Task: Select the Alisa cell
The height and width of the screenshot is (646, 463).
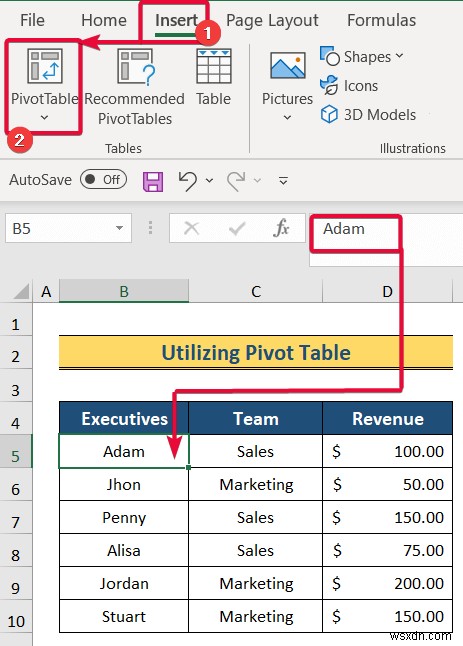Action: coord(124,550)
